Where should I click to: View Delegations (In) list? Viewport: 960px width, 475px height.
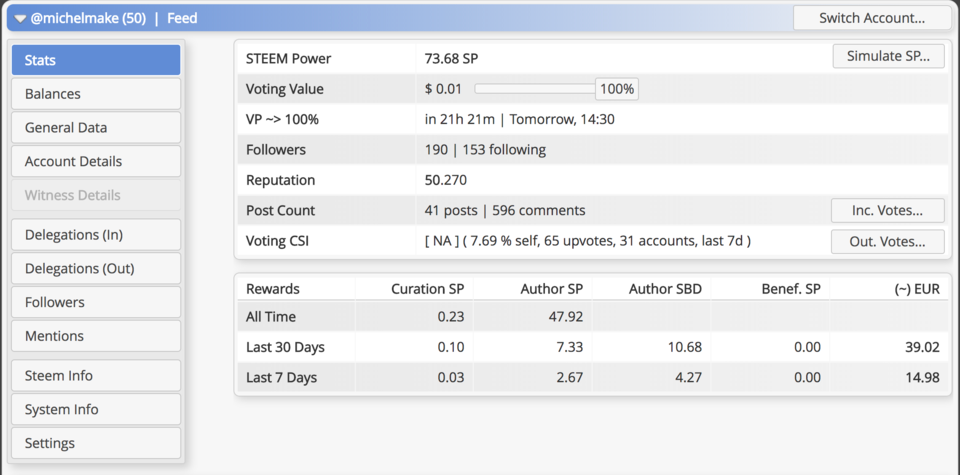coord(96,234)
